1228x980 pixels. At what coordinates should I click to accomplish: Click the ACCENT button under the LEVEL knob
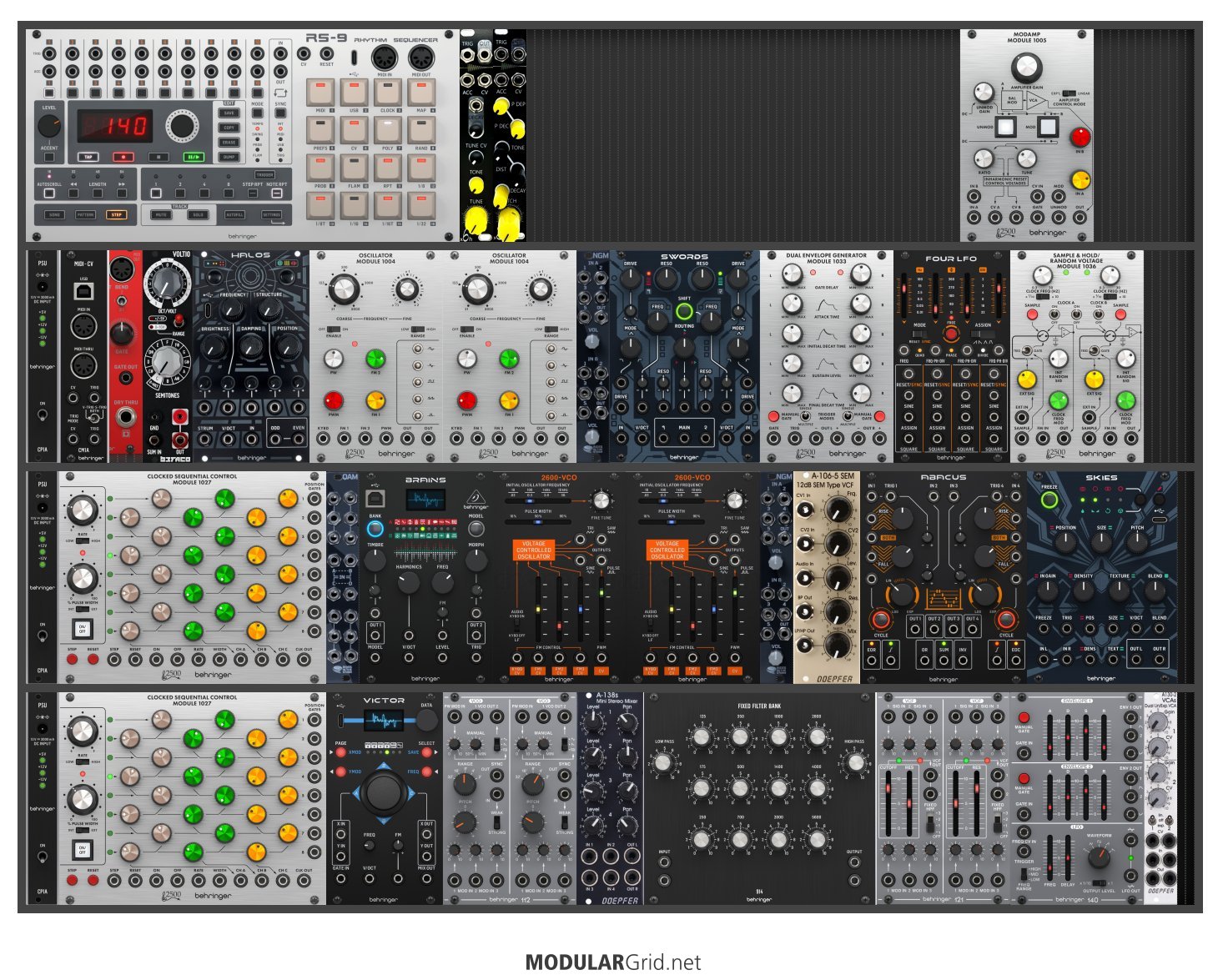click(49, 157)
